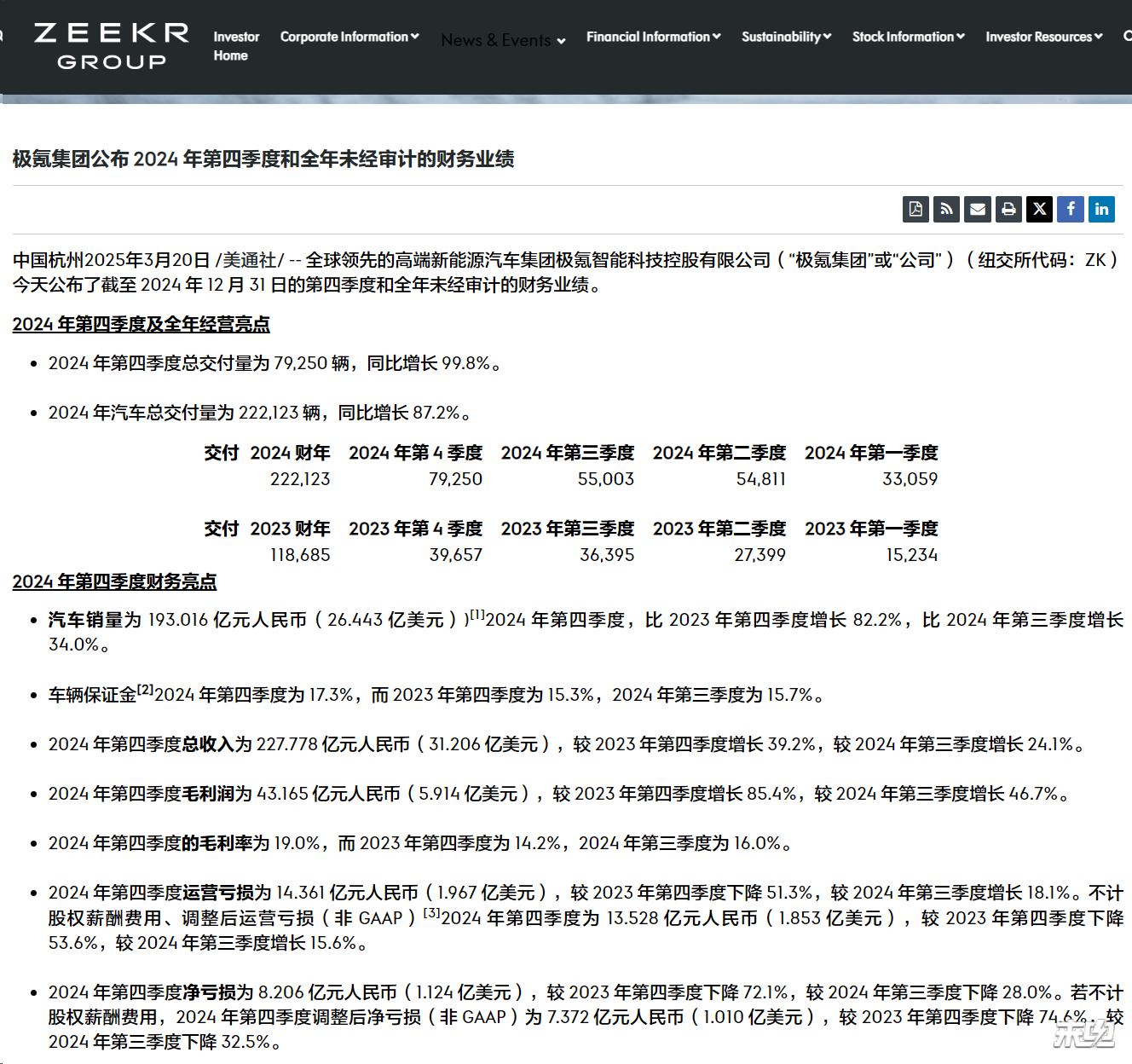Share the release on LinkedIn icon

(x=1102, y=209)
